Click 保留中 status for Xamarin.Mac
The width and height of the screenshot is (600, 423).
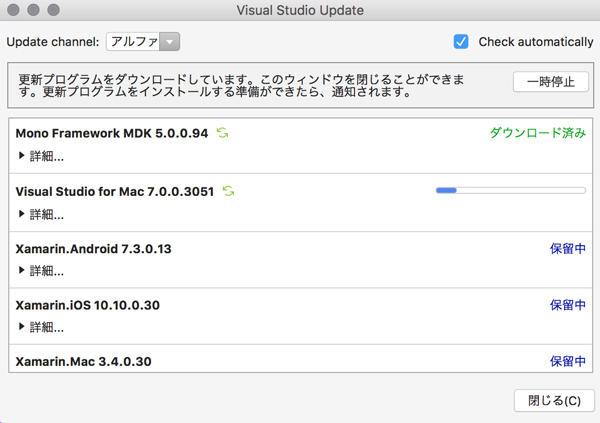click(568, 361)
